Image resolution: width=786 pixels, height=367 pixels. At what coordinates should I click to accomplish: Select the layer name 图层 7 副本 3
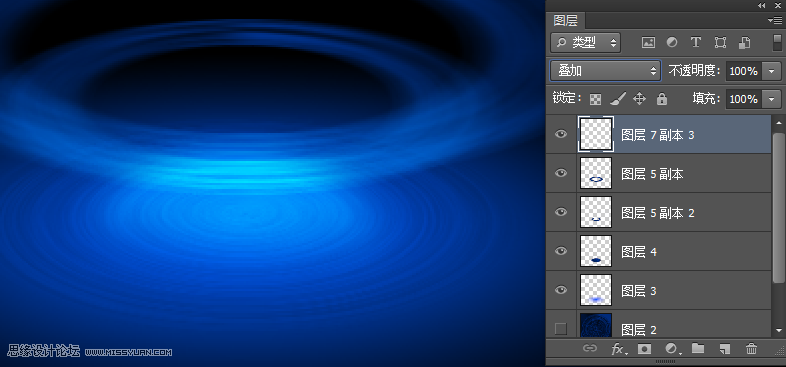658,135
